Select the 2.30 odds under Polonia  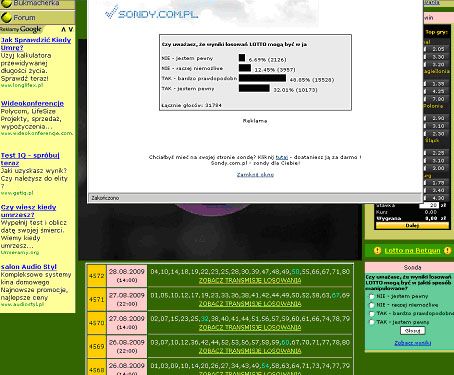click(438, 134)
